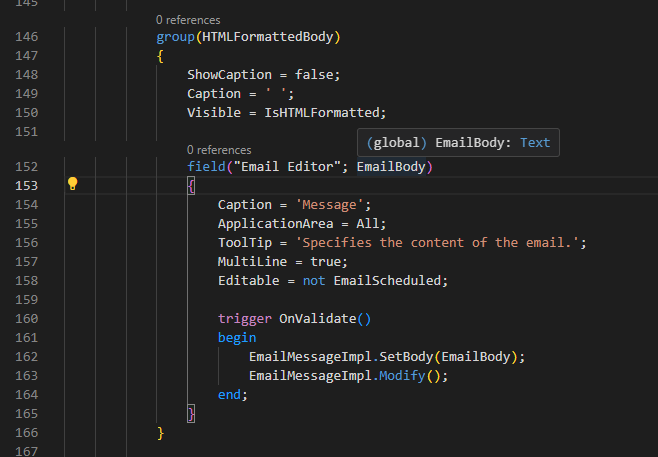
Task: Click the closing brace on line 165
Action: tap(191, 414)
